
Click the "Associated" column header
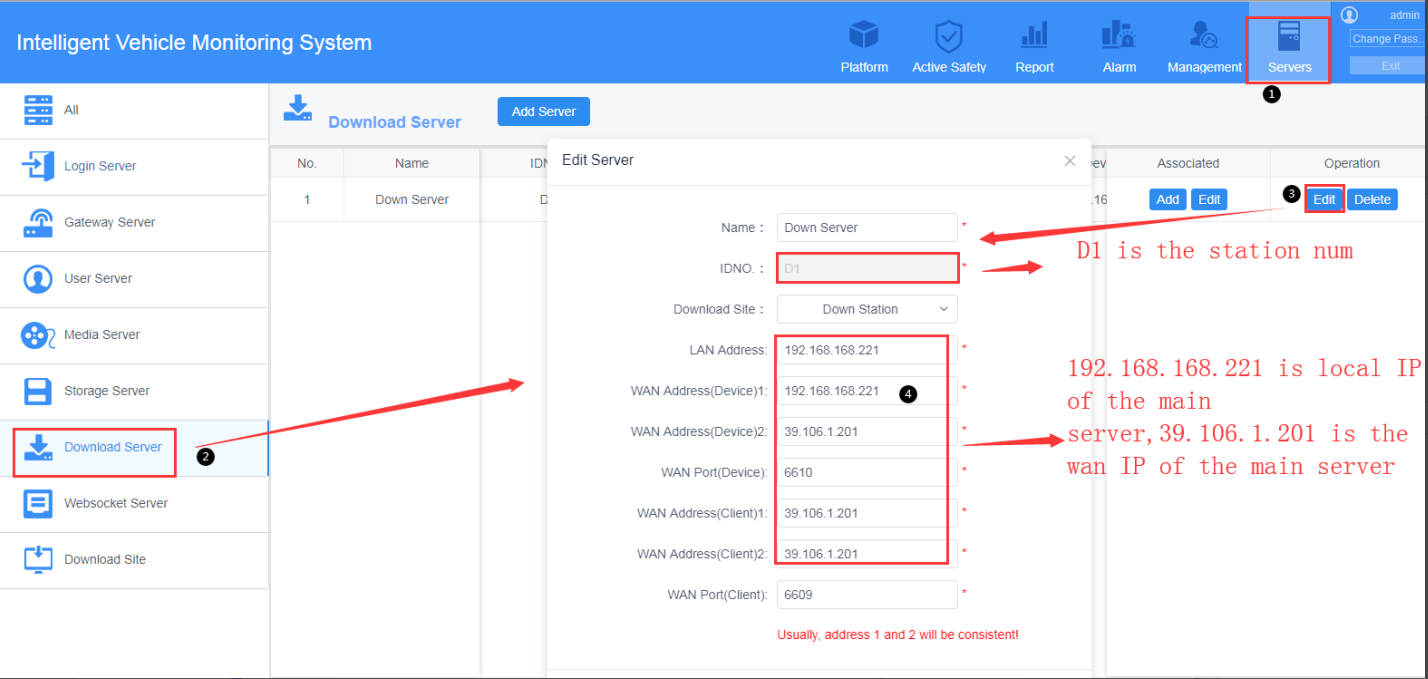pyautogui.click(x=1188, y=163)
